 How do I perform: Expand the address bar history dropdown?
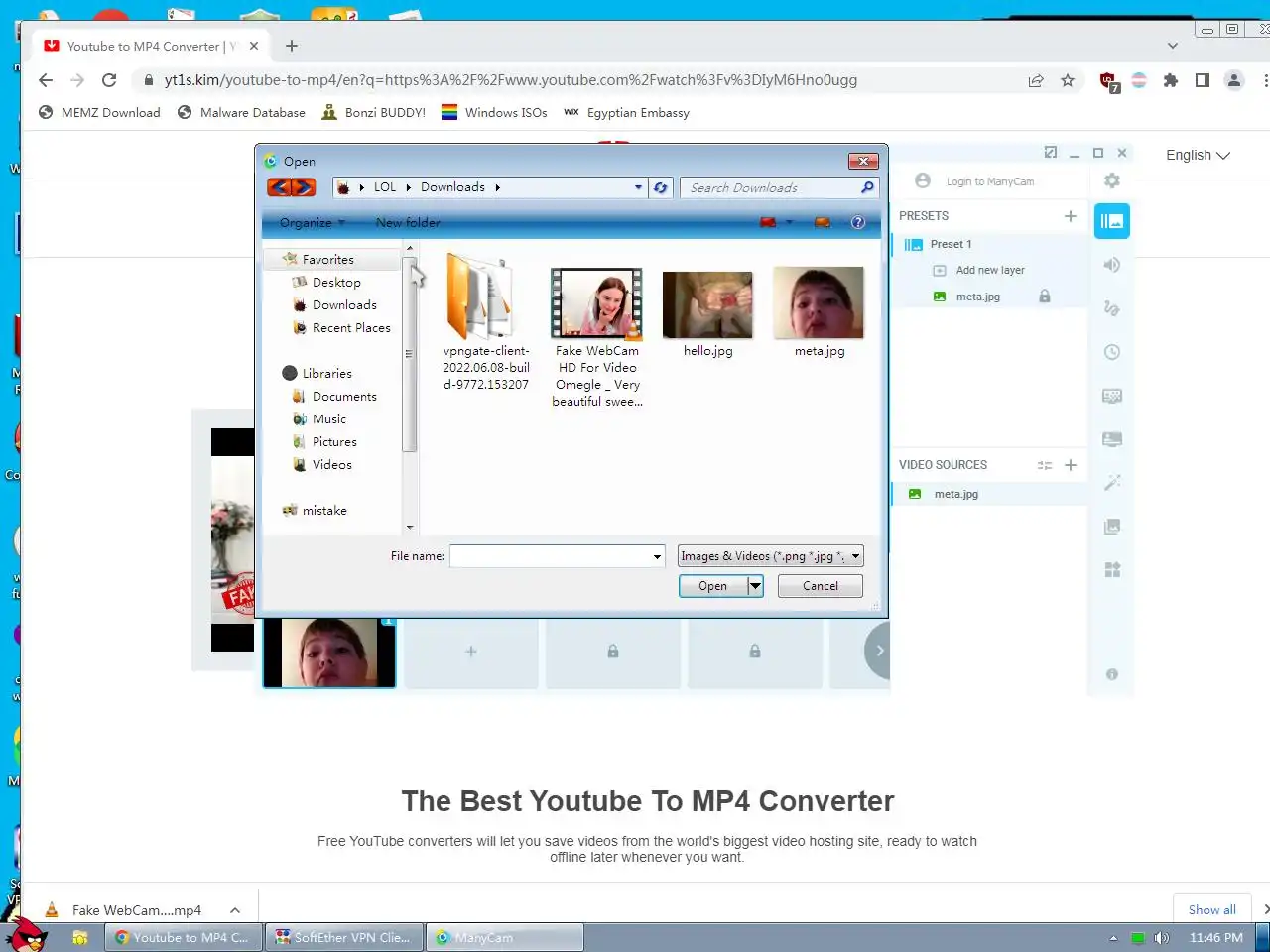click(639, 187)
